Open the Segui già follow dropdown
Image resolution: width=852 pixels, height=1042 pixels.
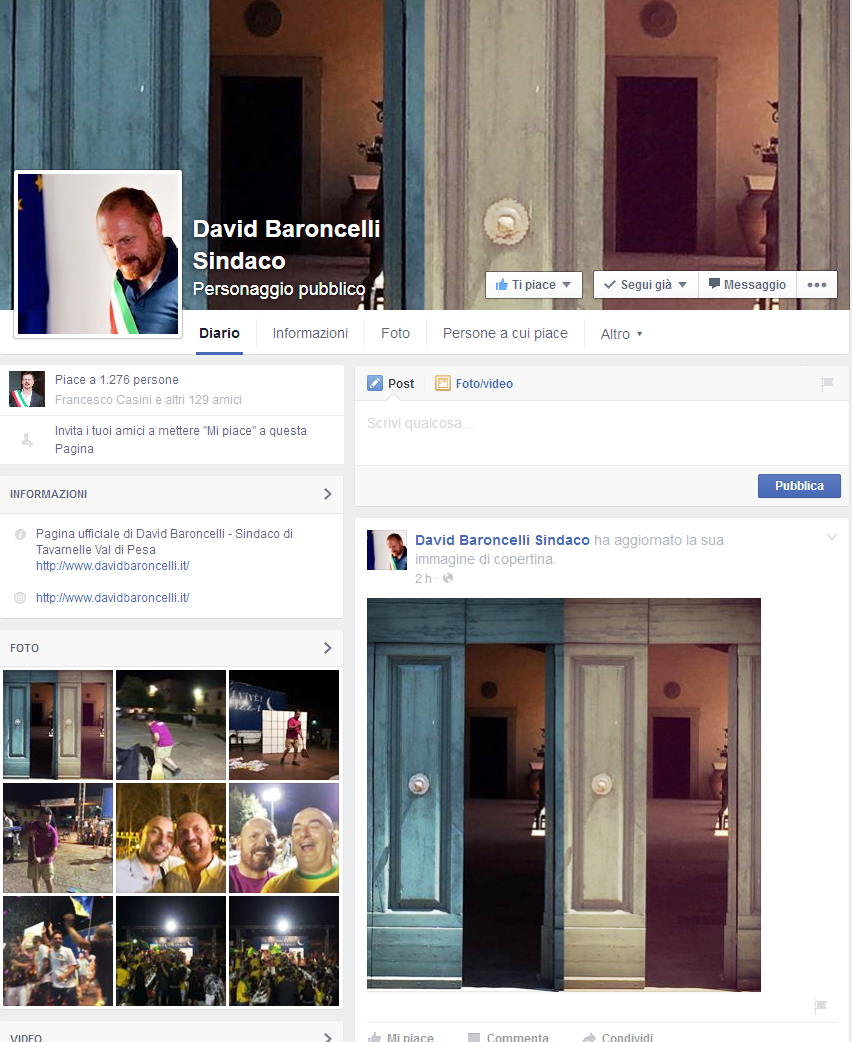point(645,284)
